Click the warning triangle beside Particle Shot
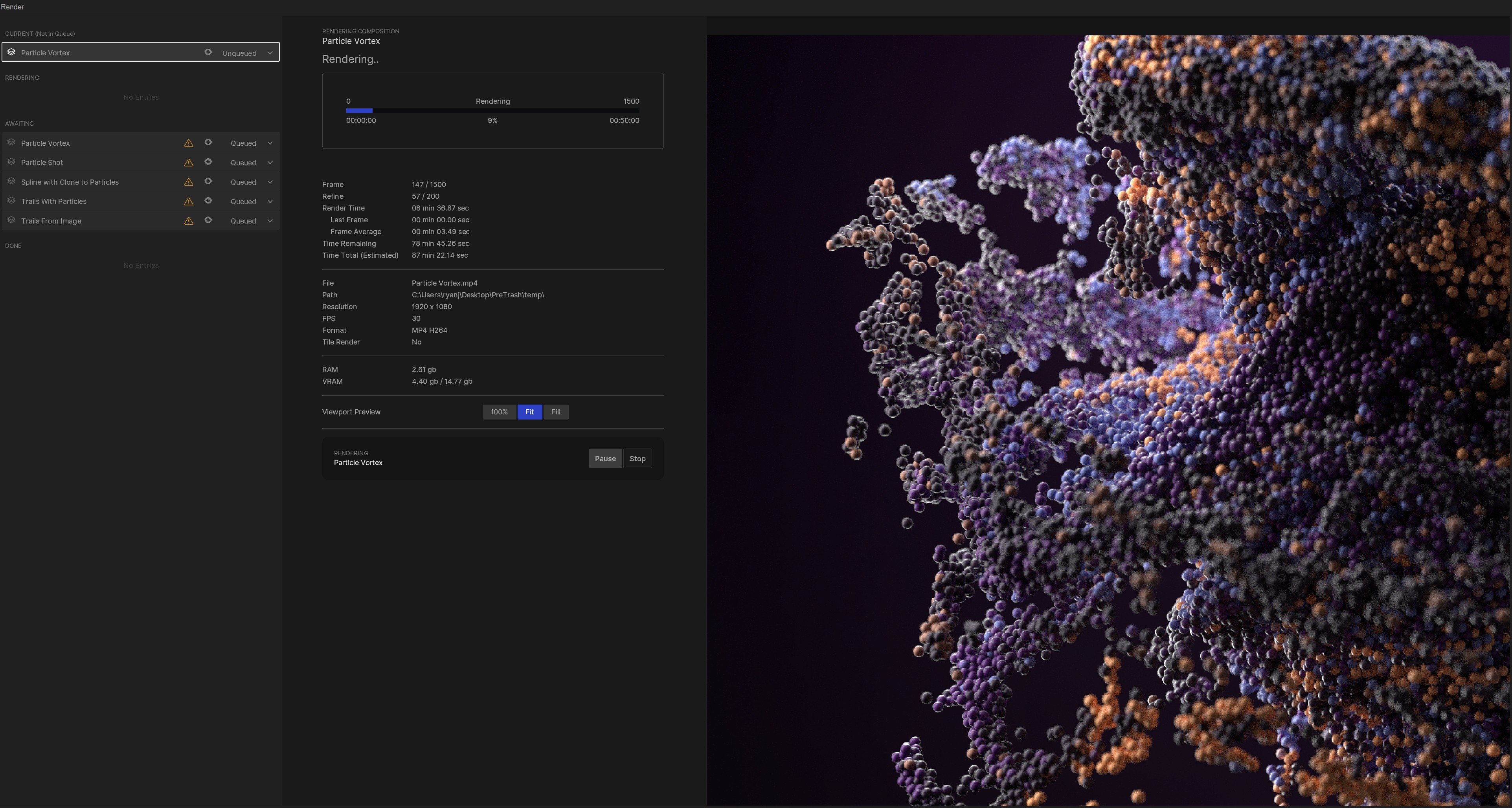Viewport: 1512px width, 808px height. coord(188,163)
